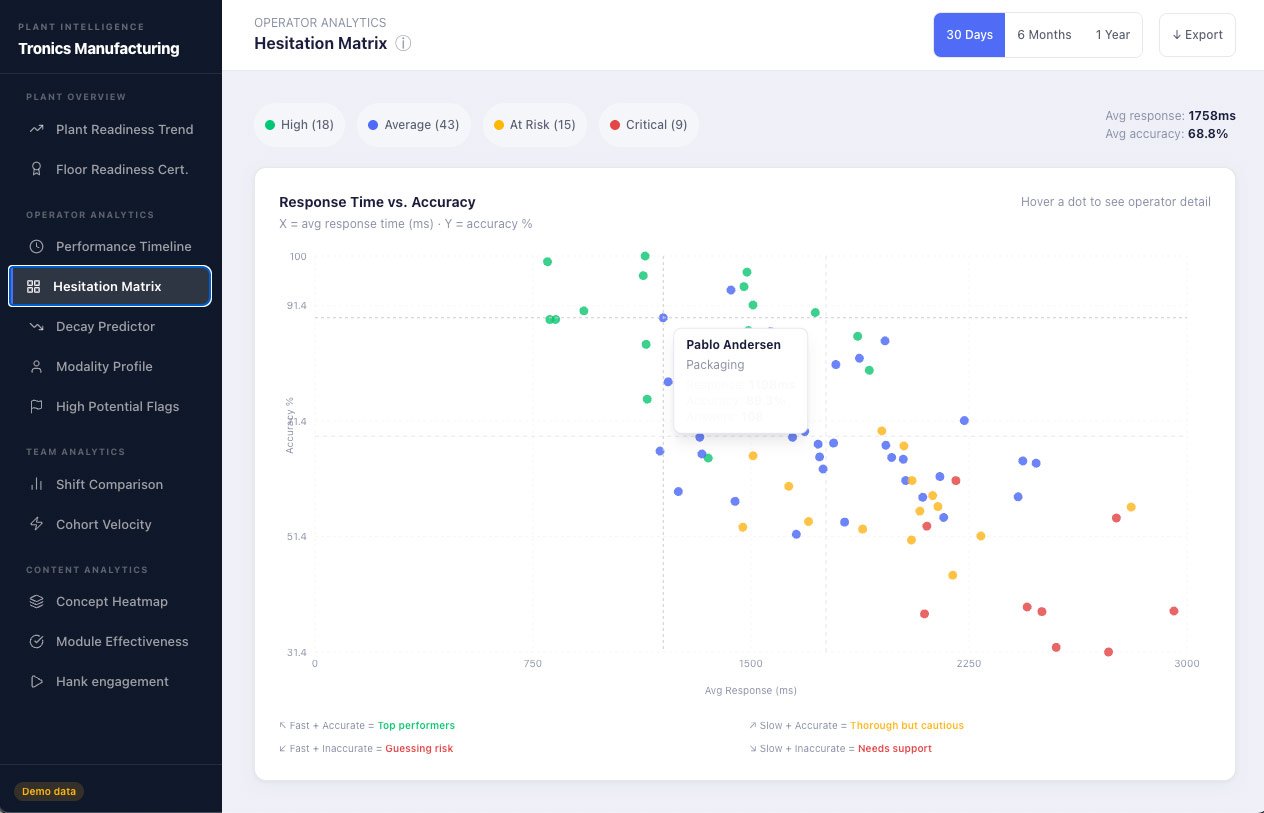
Task: Toggle the At Risk (15) legend filter
Action: pos(535,125)
